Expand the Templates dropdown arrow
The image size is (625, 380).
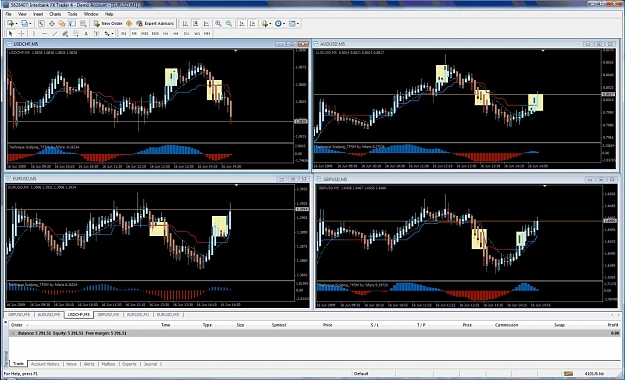coord(298,24)
